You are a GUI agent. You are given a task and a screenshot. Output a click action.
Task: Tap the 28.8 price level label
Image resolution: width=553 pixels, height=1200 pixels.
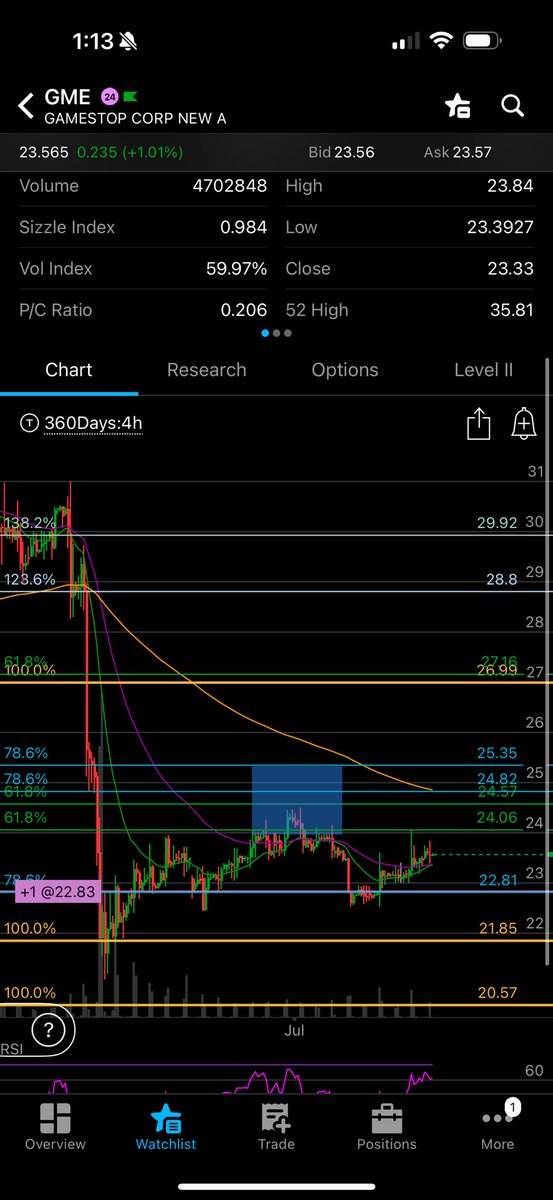click(x=500, y=579)
